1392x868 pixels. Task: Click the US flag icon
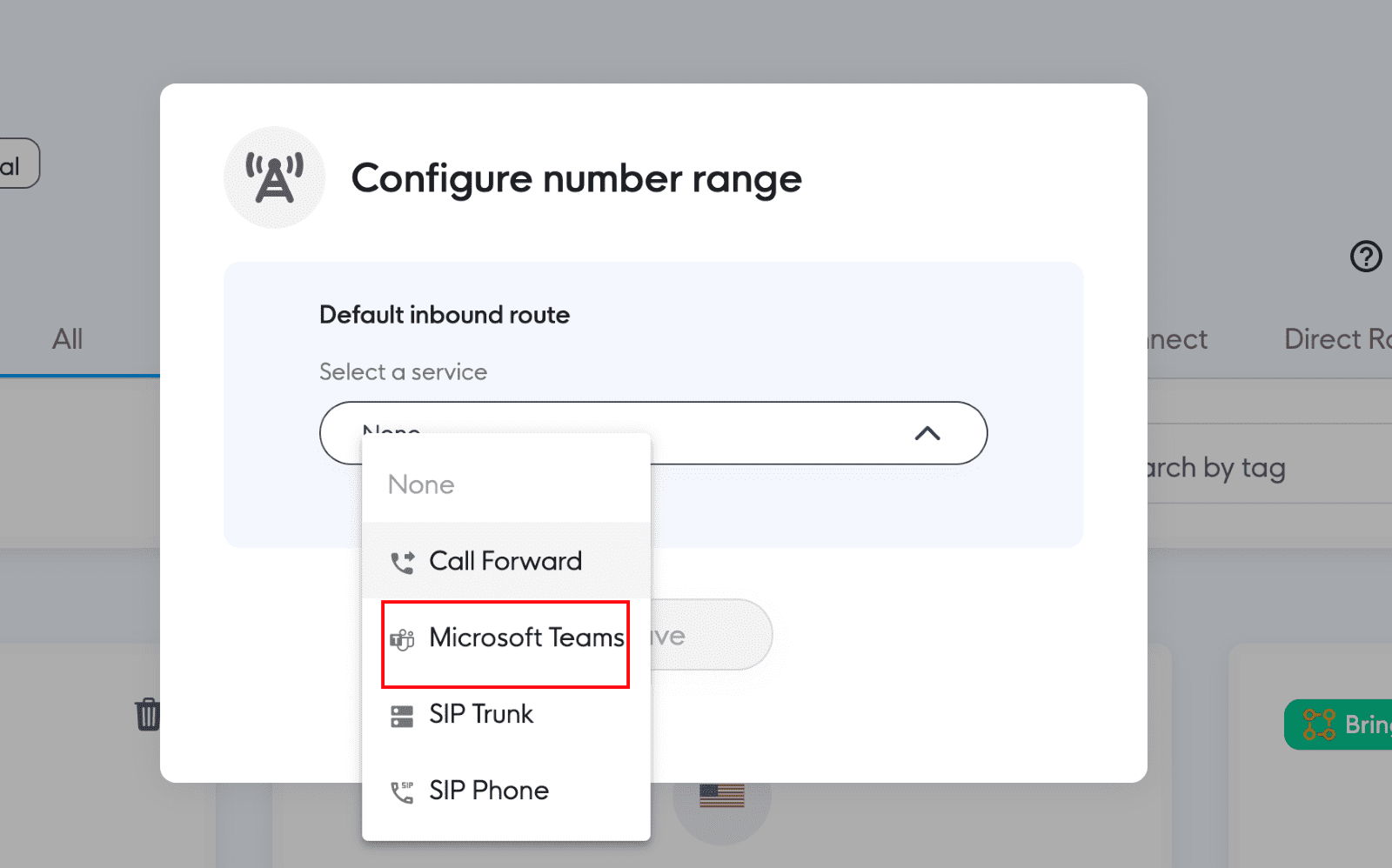723,793
